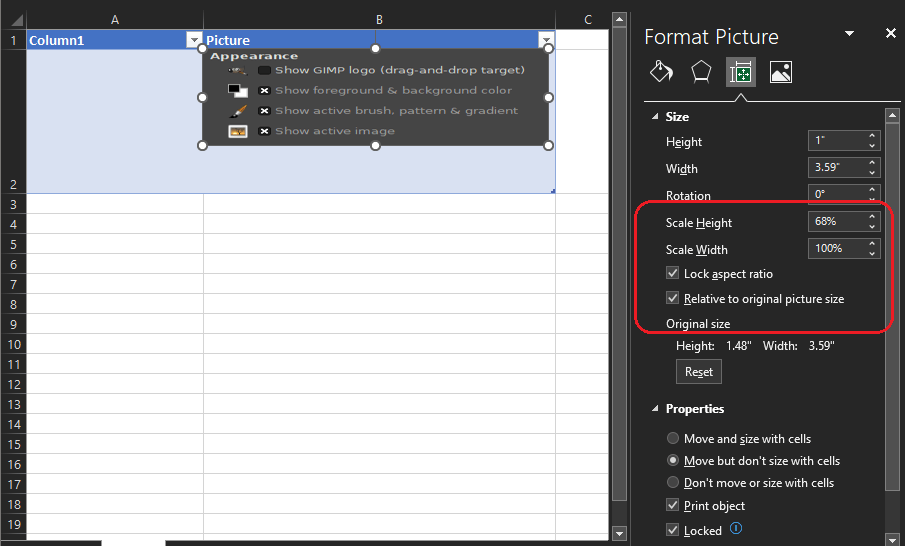
Task: Click the Format Picture pane scroll up arrow
Action: (x=892, y=115)
